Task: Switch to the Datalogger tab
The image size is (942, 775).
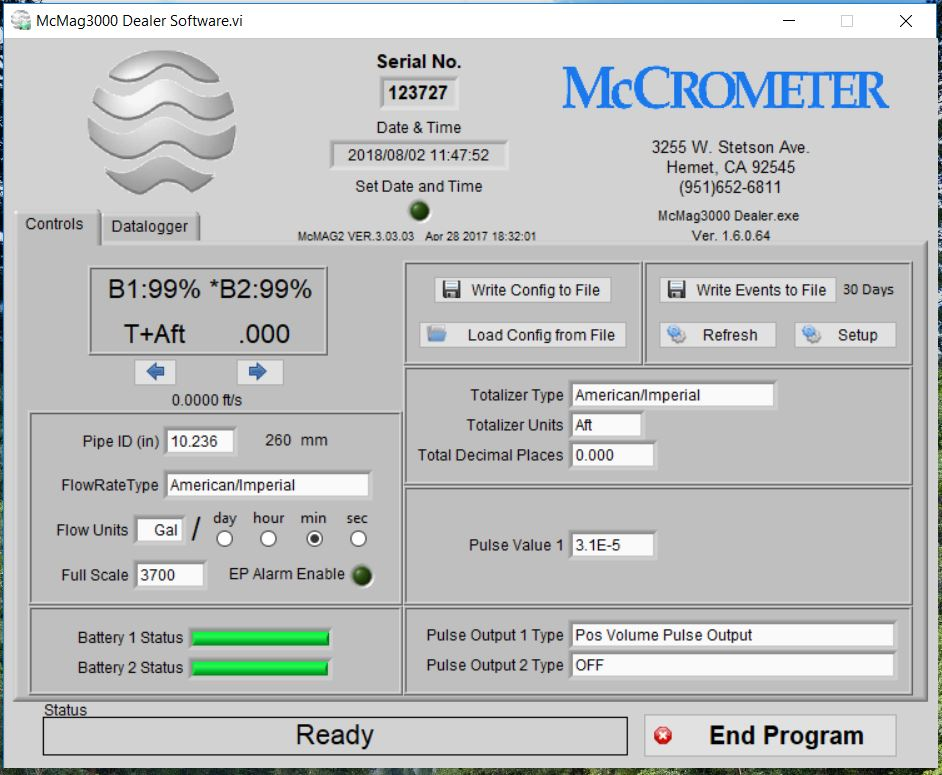Action: point(150,227)
